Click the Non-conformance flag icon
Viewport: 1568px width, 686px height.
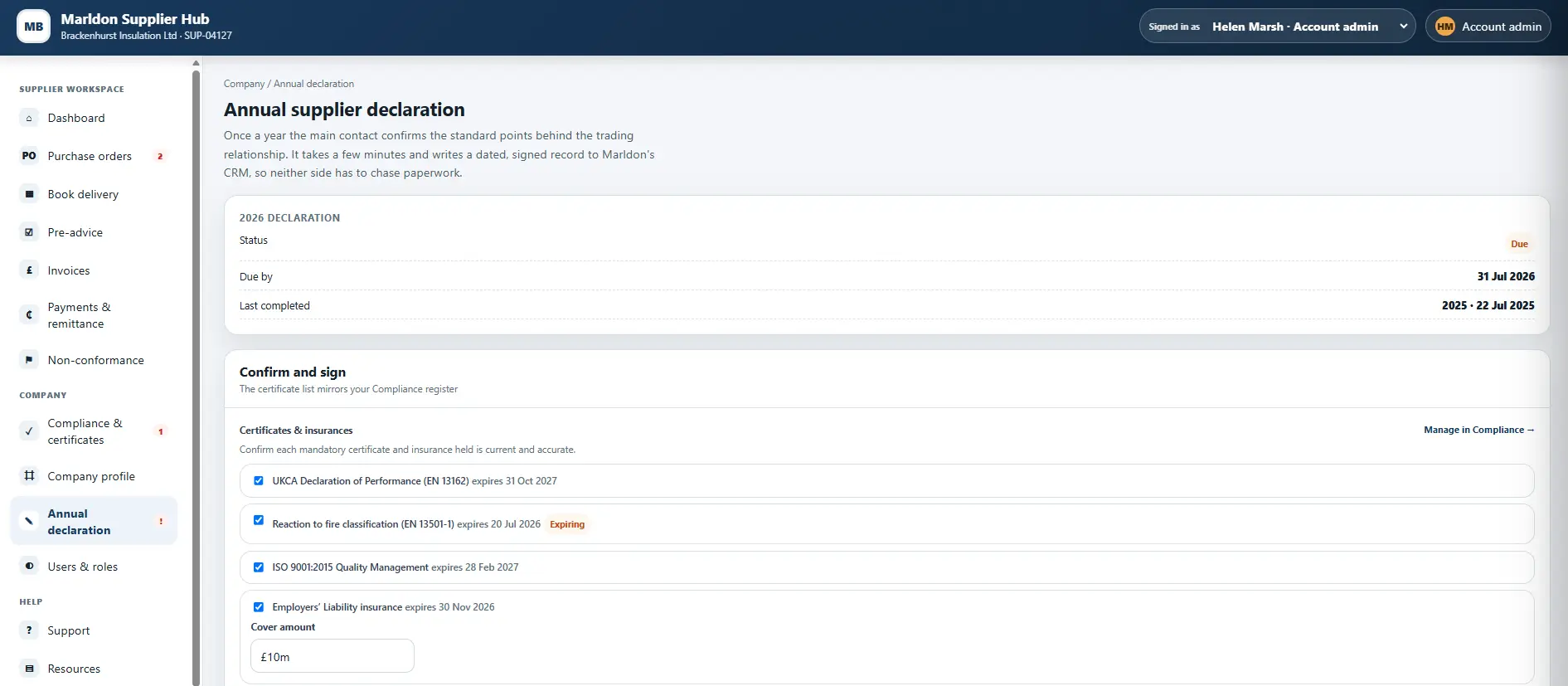[x=29, y=360]
